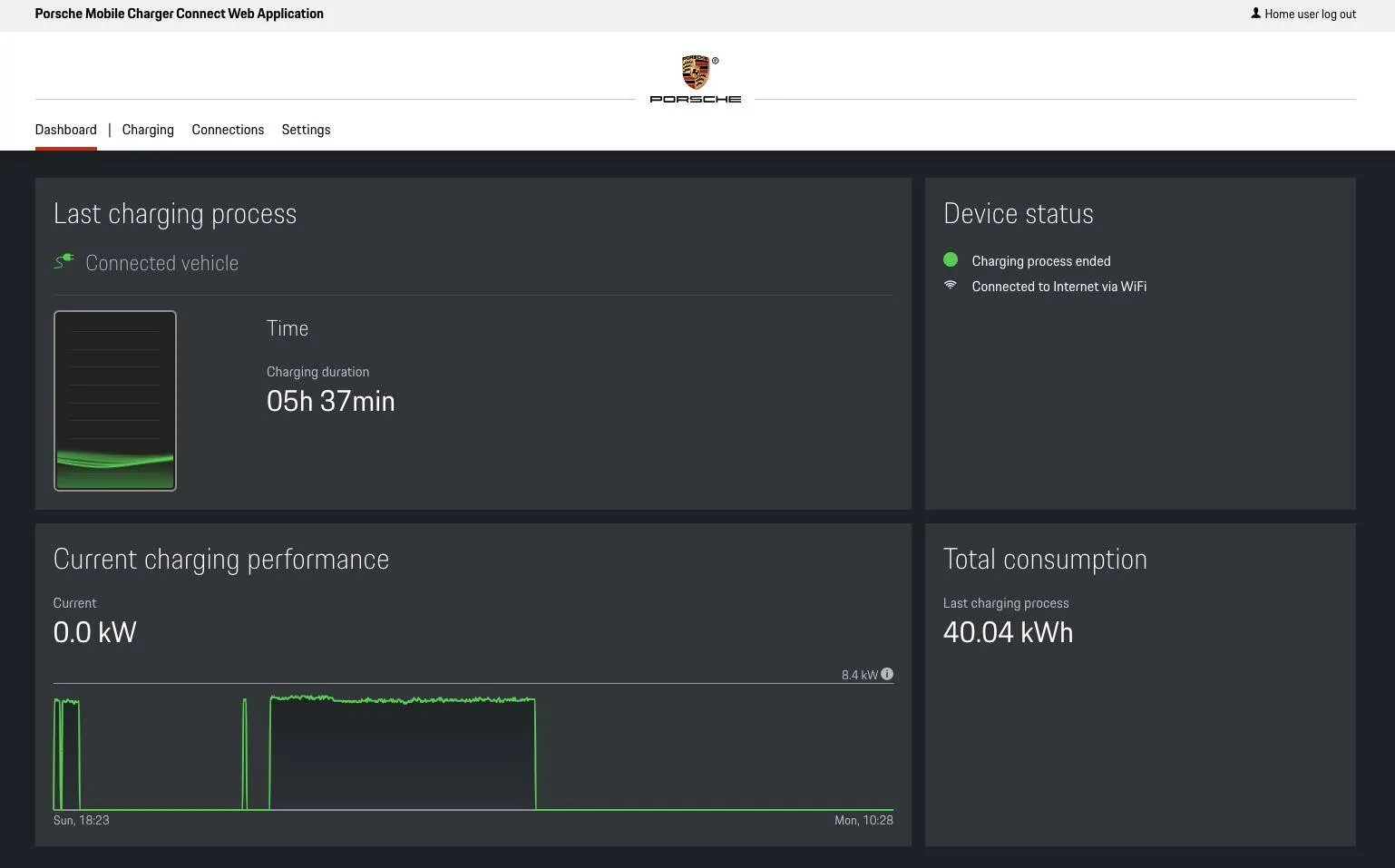
Task: Click the 05h 37min charging duration
Action: pyautogui.click(x=331, y=401)
